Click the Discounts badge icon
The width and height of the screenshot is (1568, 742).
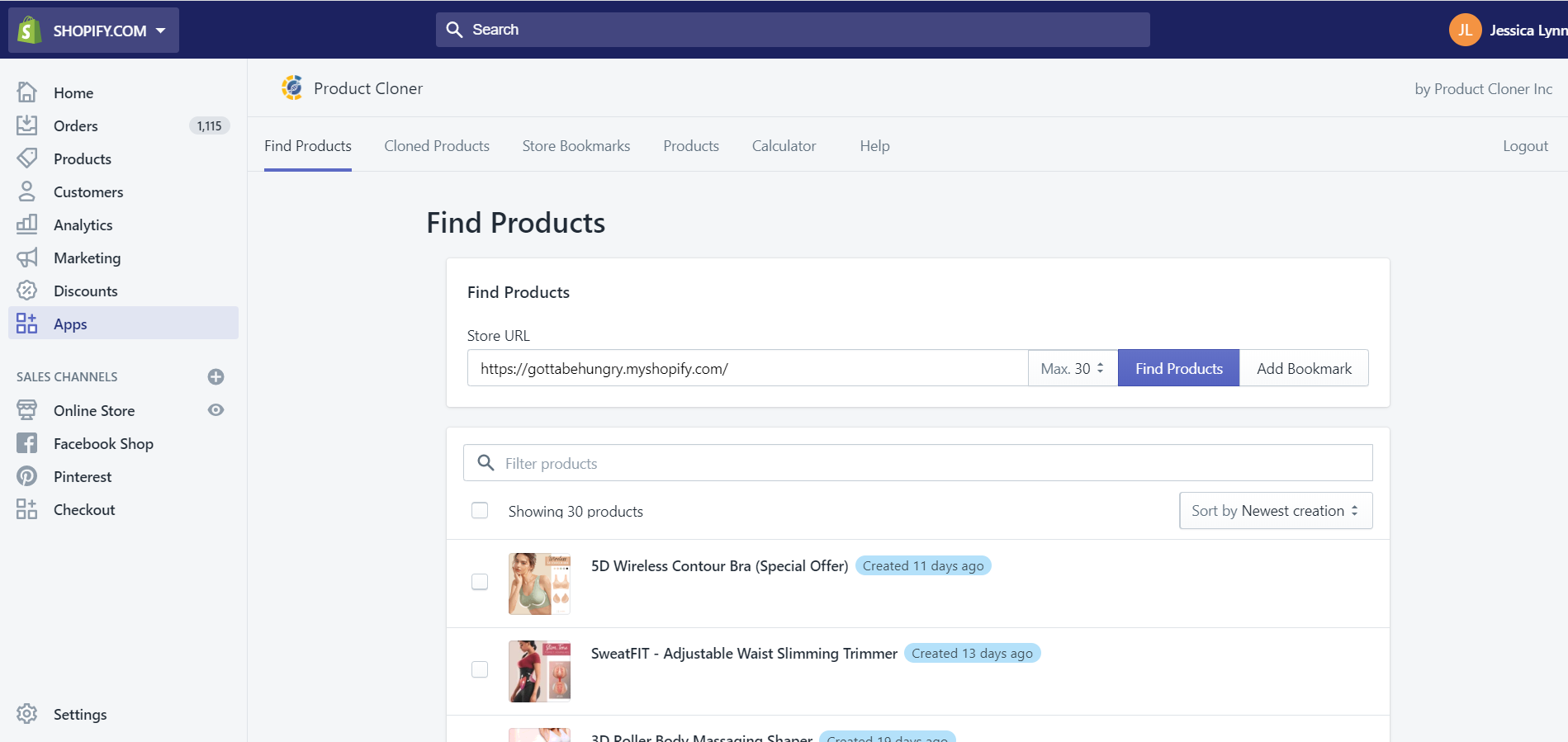coord(27,291)
